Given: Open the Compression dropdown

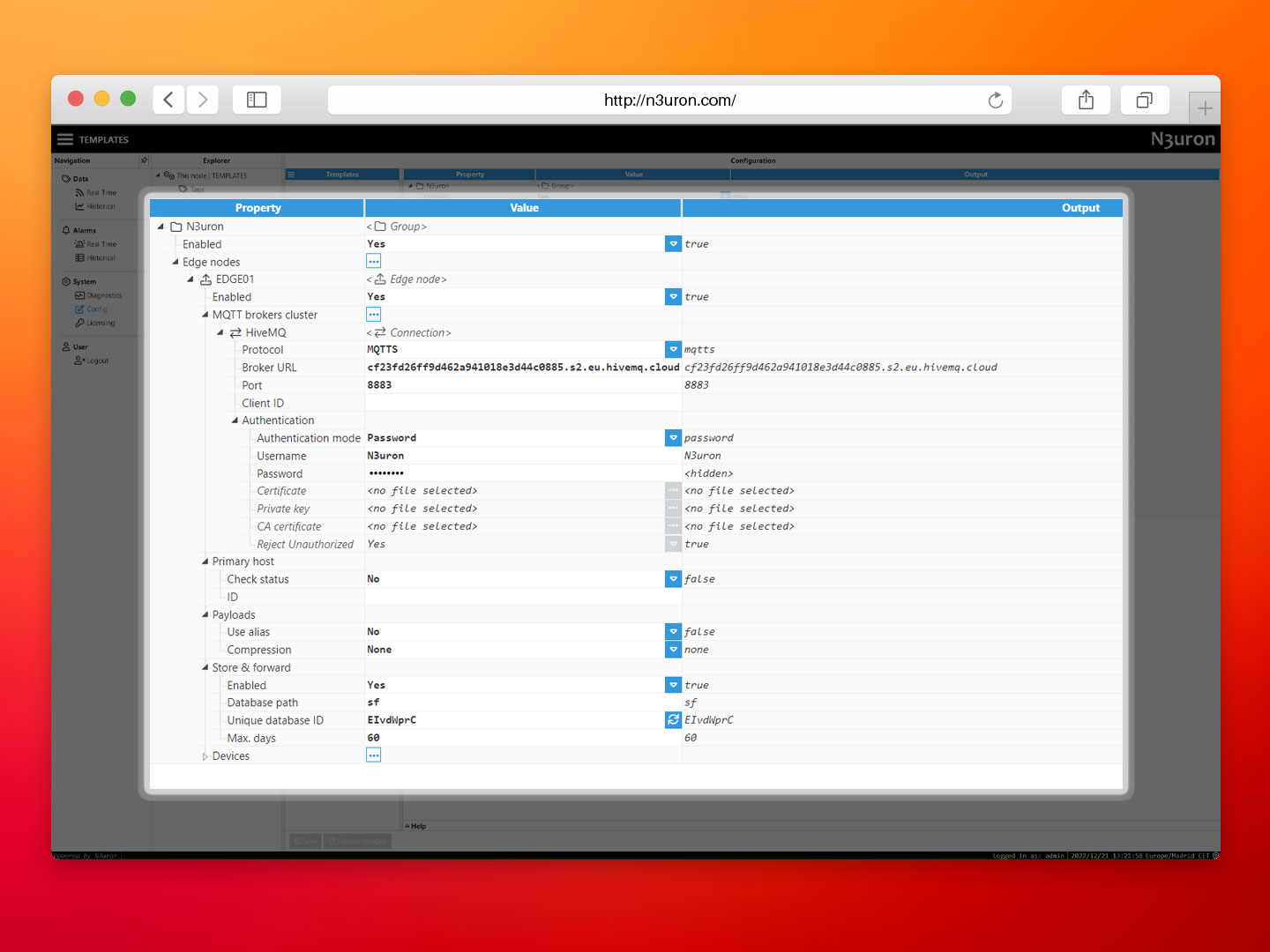Looking at the screenshot, I should 673,650.
